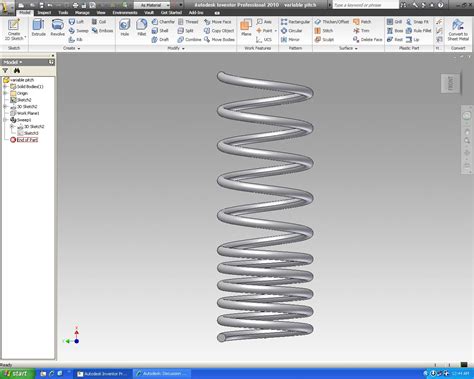Click the Draft tool
Image resolution: width=474 pixels, height=379 pixels.
160,40
